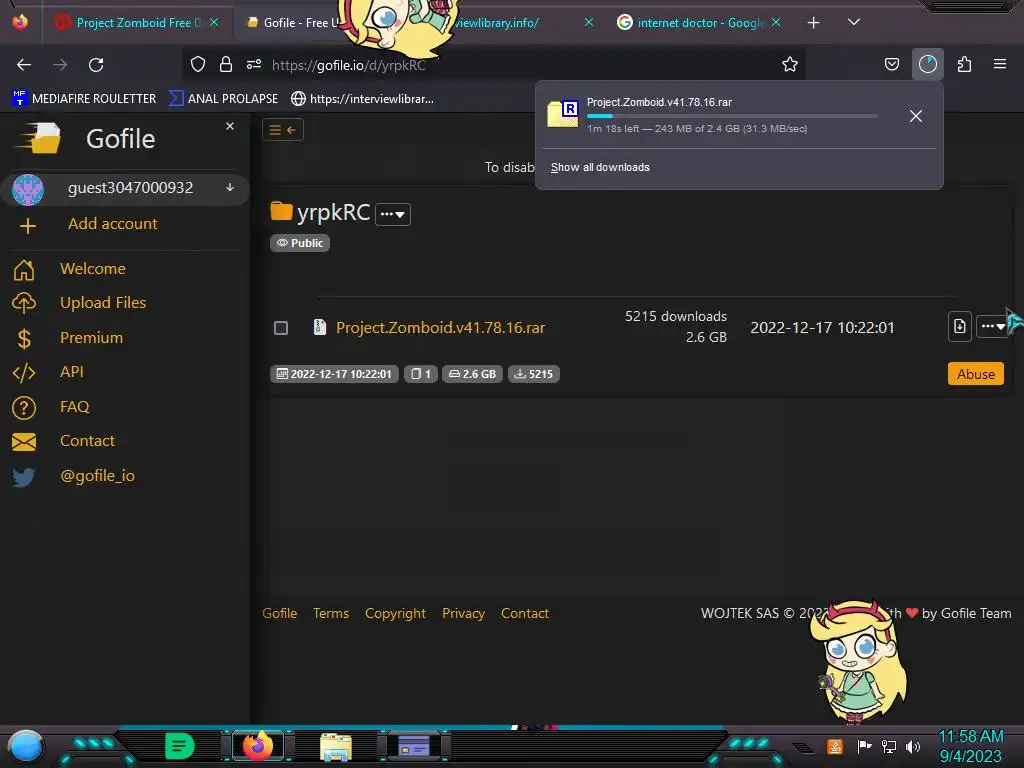Collapse the Gofile sidebar toggle button
This screenshot has width=1024, height=768.
pos(283,130)
